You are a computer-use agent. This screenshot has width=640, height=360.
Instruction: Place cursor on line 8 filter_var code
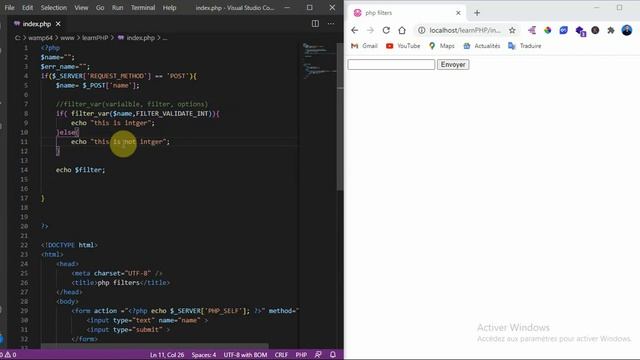(138, 113)
